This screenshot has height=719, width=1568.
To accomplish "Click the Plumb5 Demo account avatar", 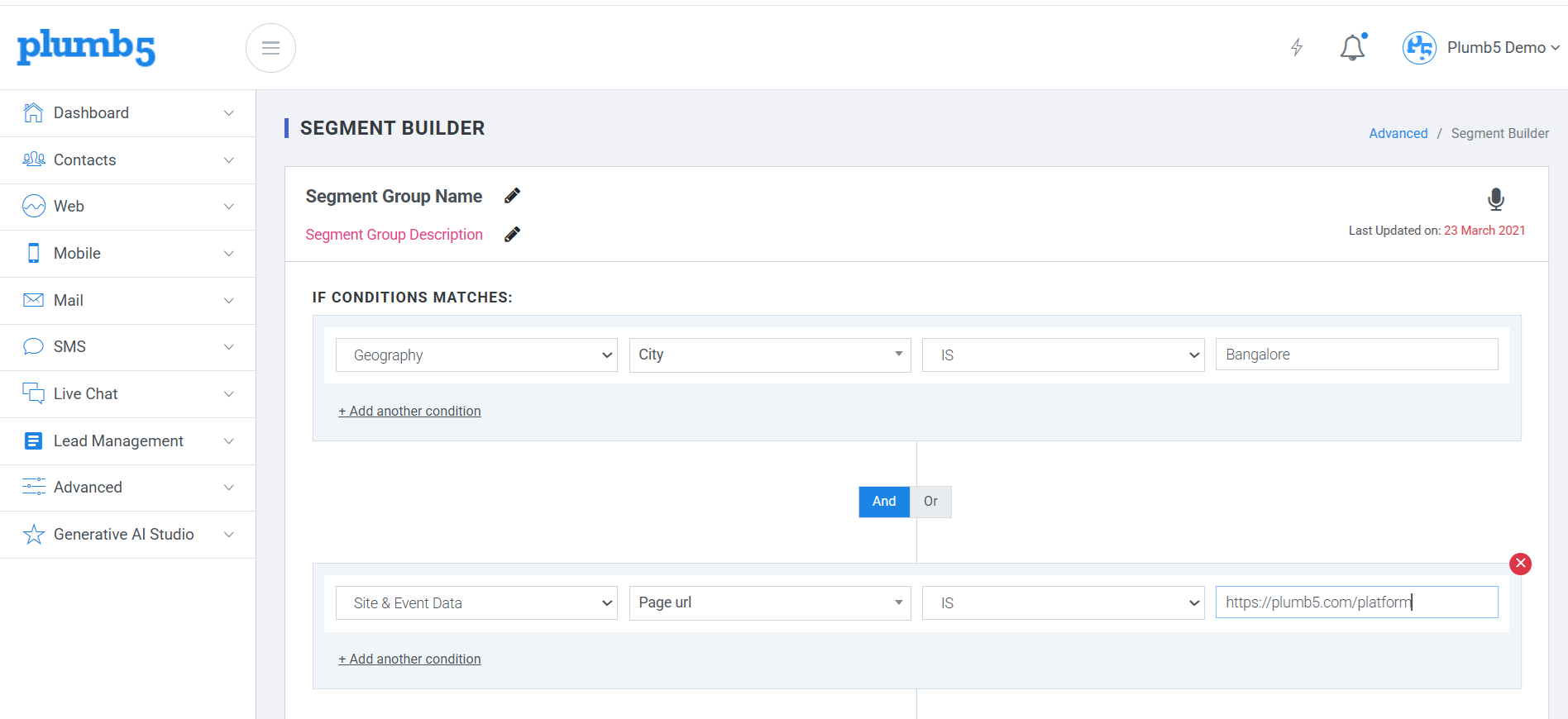I will pos(1419,48).
